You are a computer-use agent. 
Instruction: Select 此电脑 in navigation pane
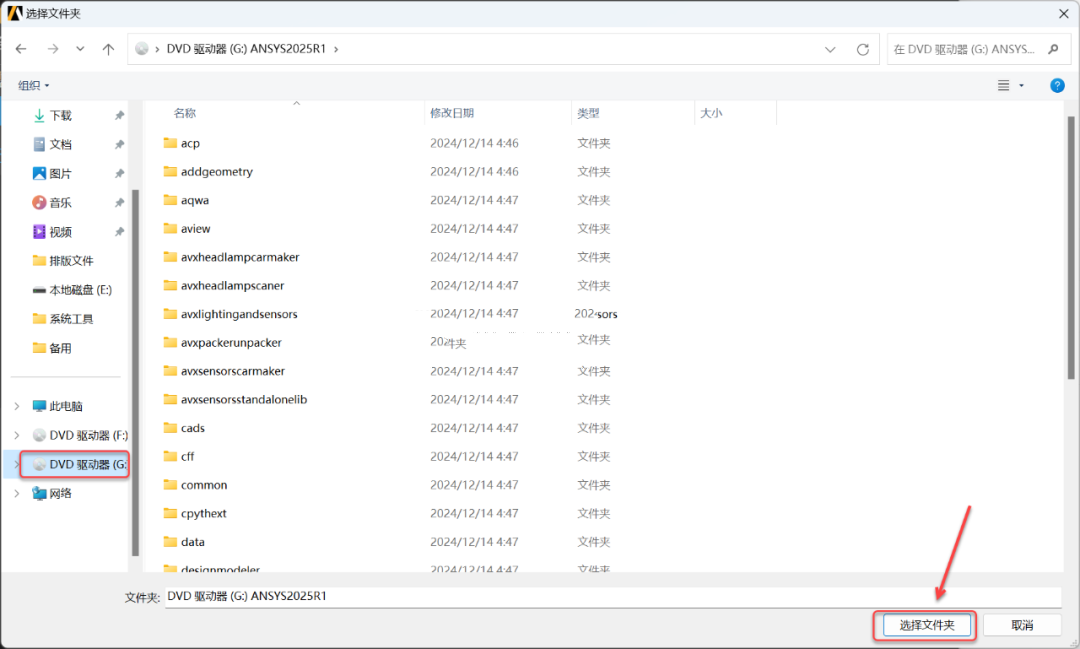66,406
